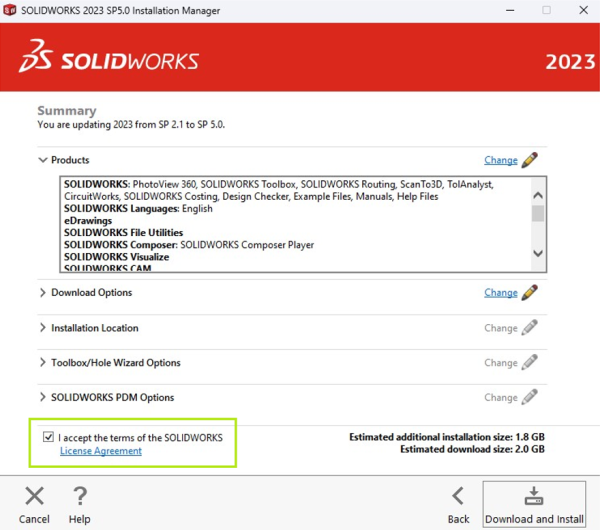This screenshot has height=530, width=600.
Task: Click the greyed pencil icon for Installation Location
Action: [x=530, y=328]
